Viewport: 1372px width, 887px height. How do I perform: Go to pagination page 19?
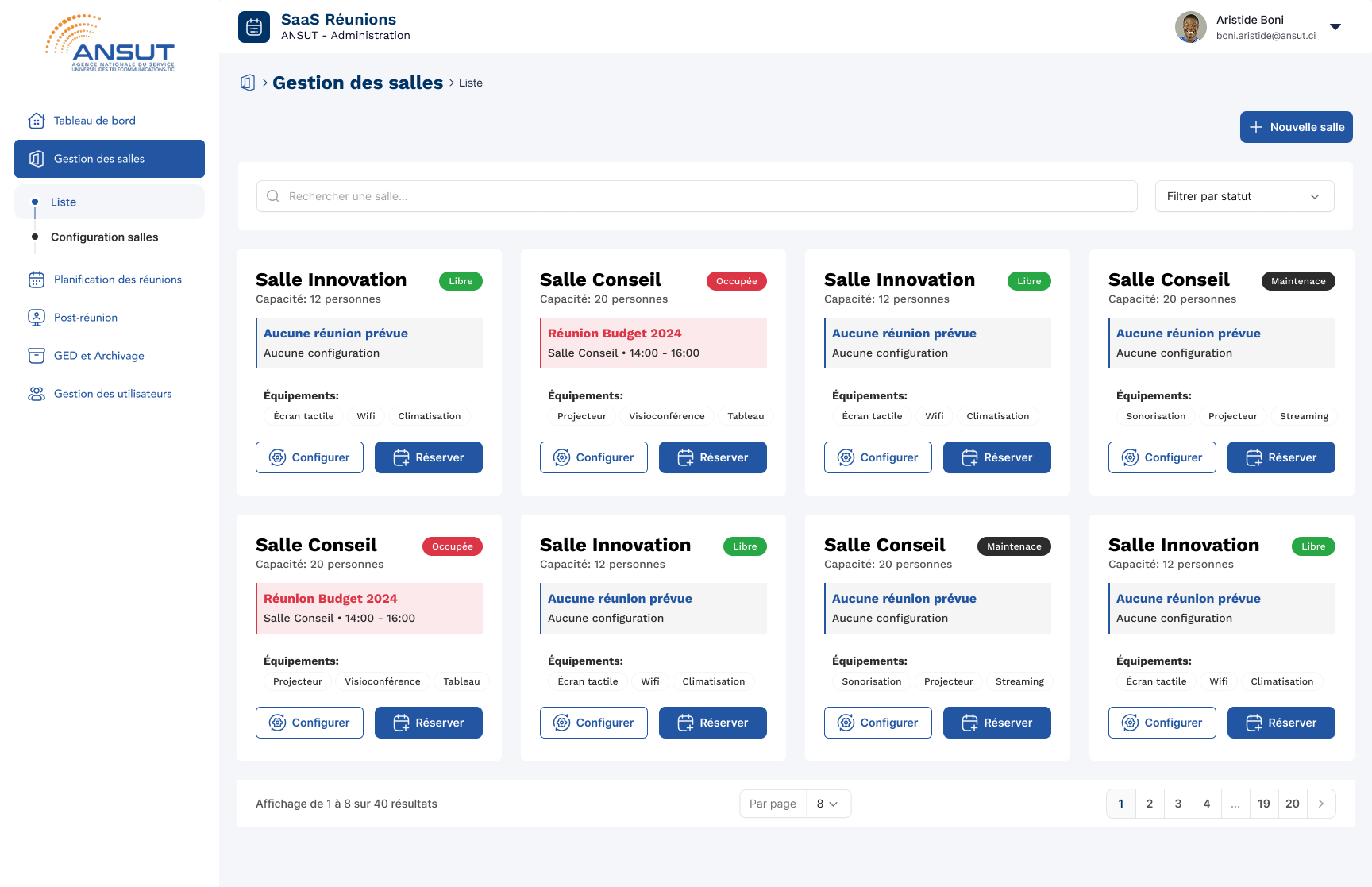(1264, 804)
